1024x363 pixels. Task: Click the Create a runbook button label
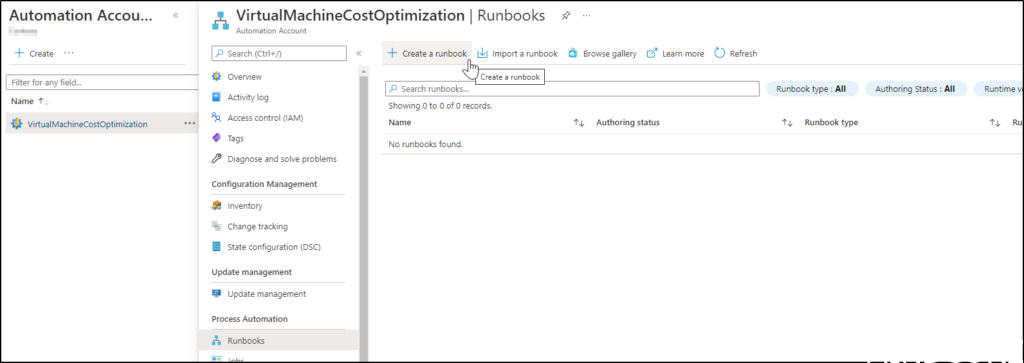coord(434,54)
